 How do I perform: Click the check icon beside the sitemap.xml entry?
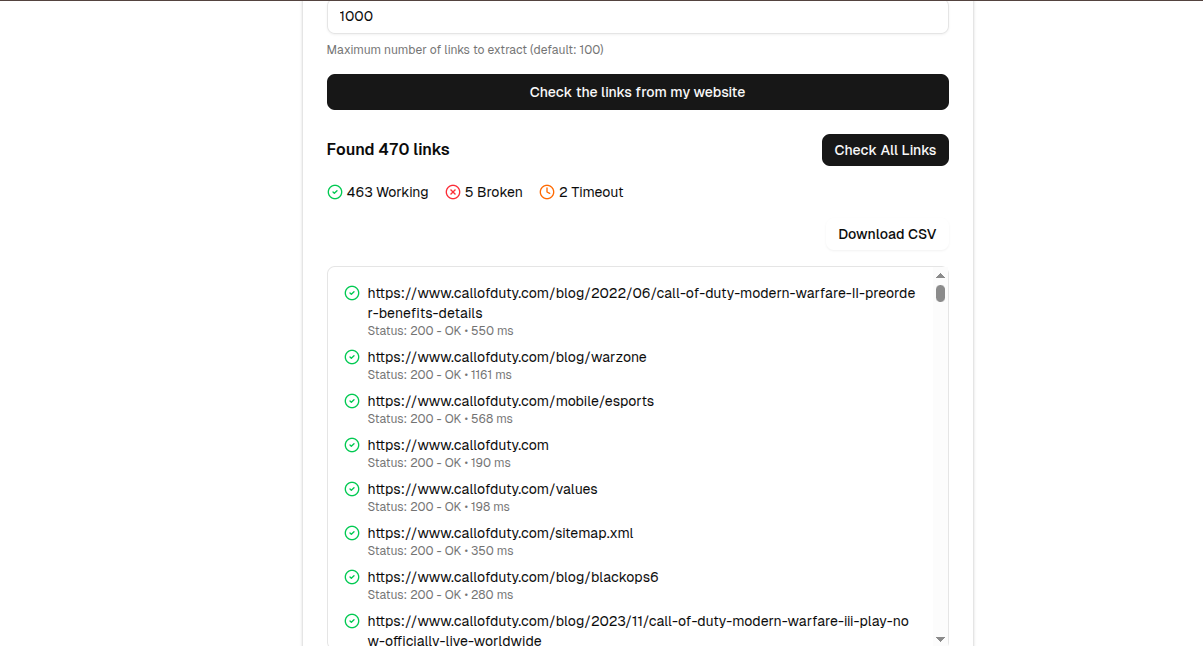(x=352, y=533)
